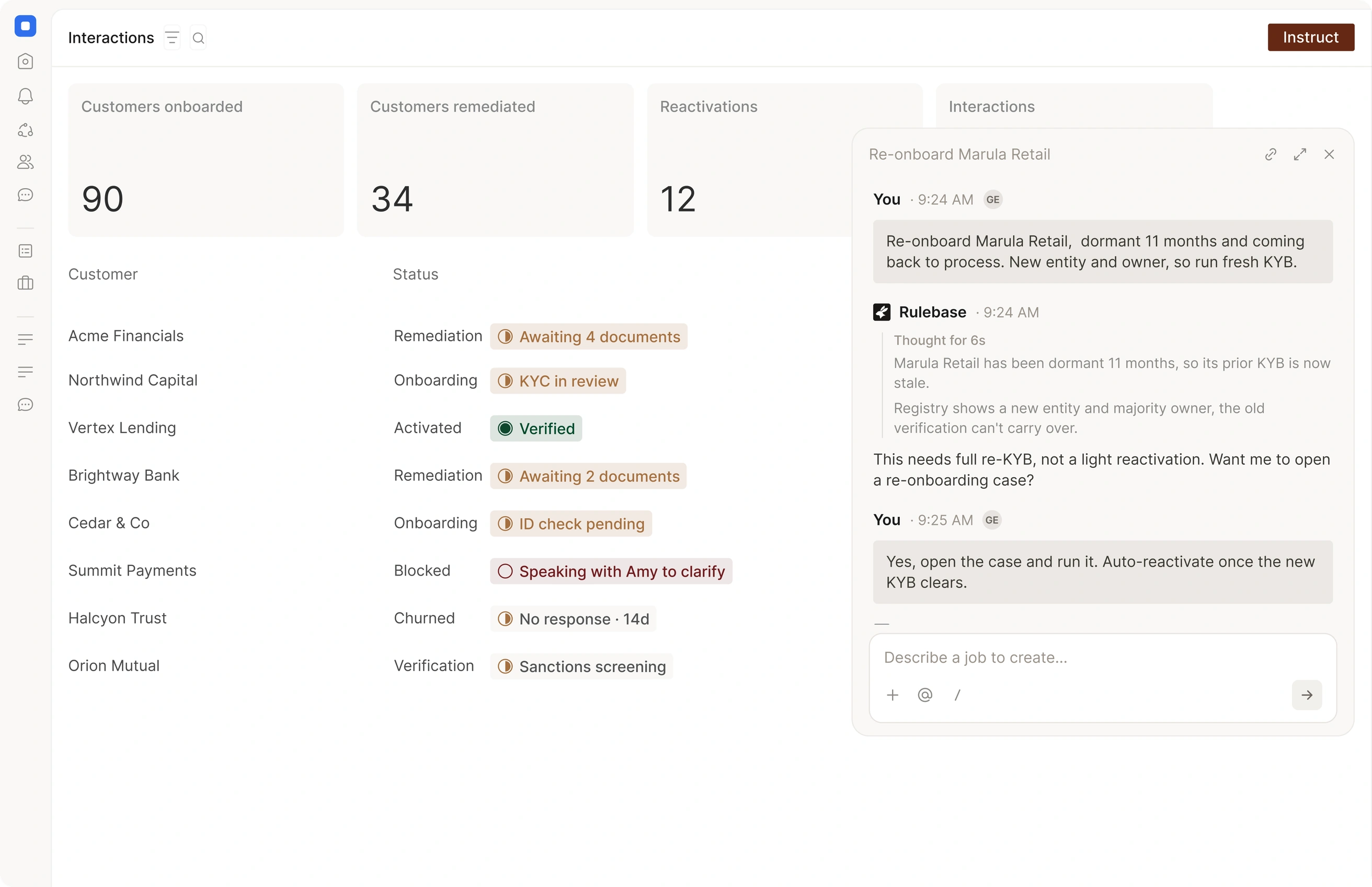Screen dimensions: 1372x887
Task: Open the upper chat bubble icon in sidebar
Action: click(25, 194)
